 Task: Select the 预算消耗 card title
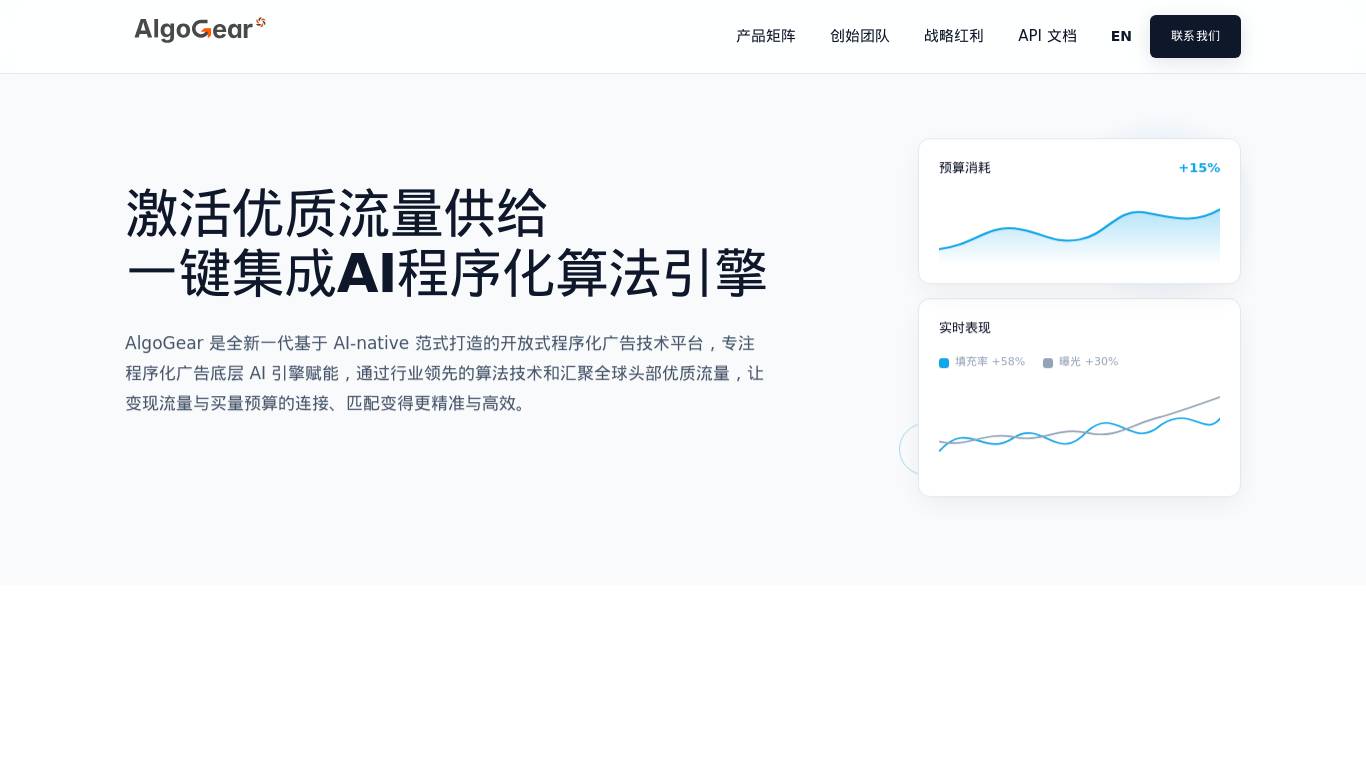click(x=965, y=168)
